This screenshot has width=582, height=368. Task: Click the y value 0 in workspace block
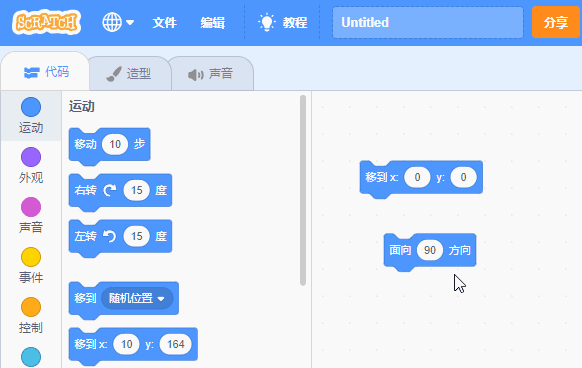pos(463,177)
